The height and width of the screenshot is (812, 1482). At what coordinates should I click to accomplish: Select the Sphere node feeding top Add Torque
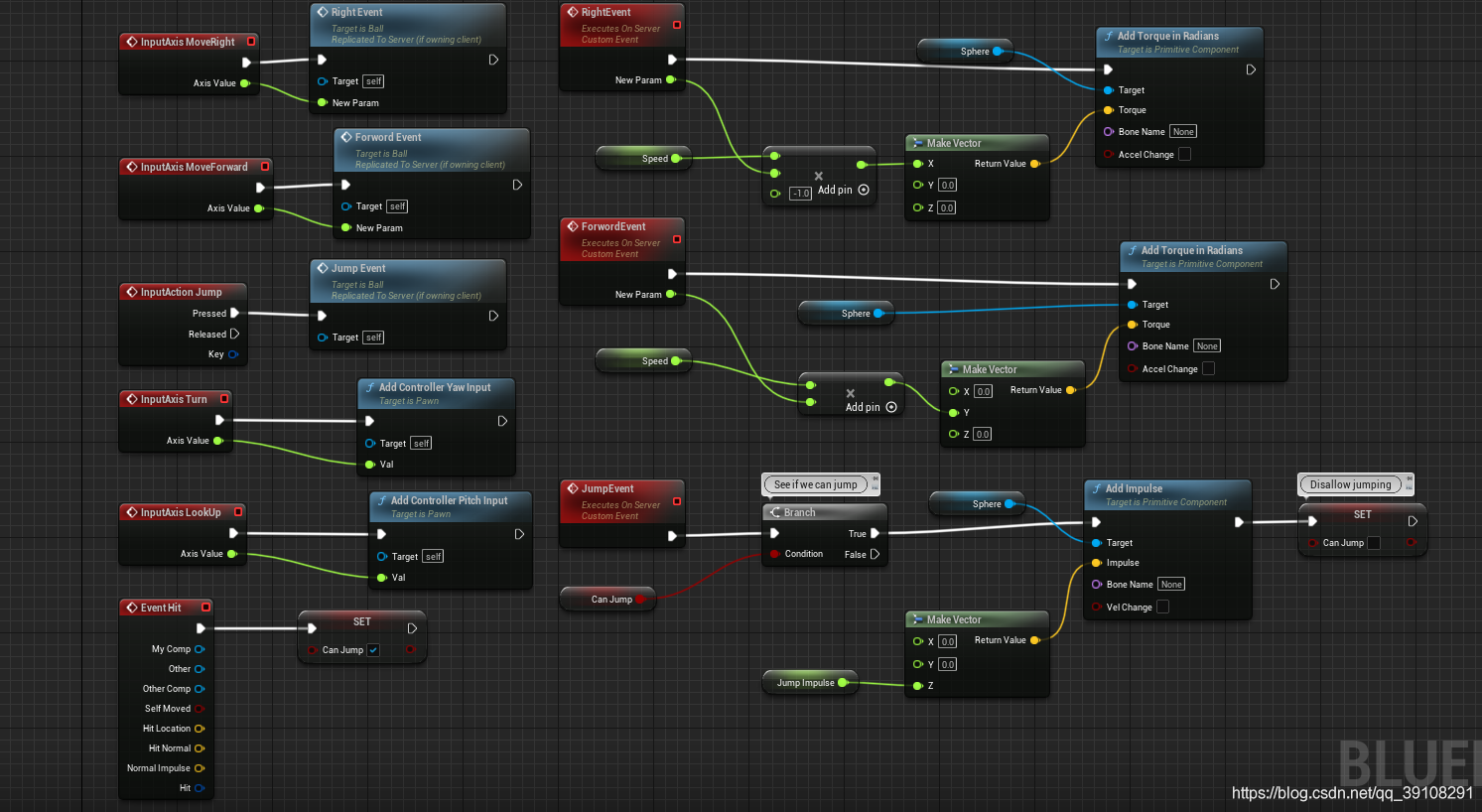coord(964,52)
